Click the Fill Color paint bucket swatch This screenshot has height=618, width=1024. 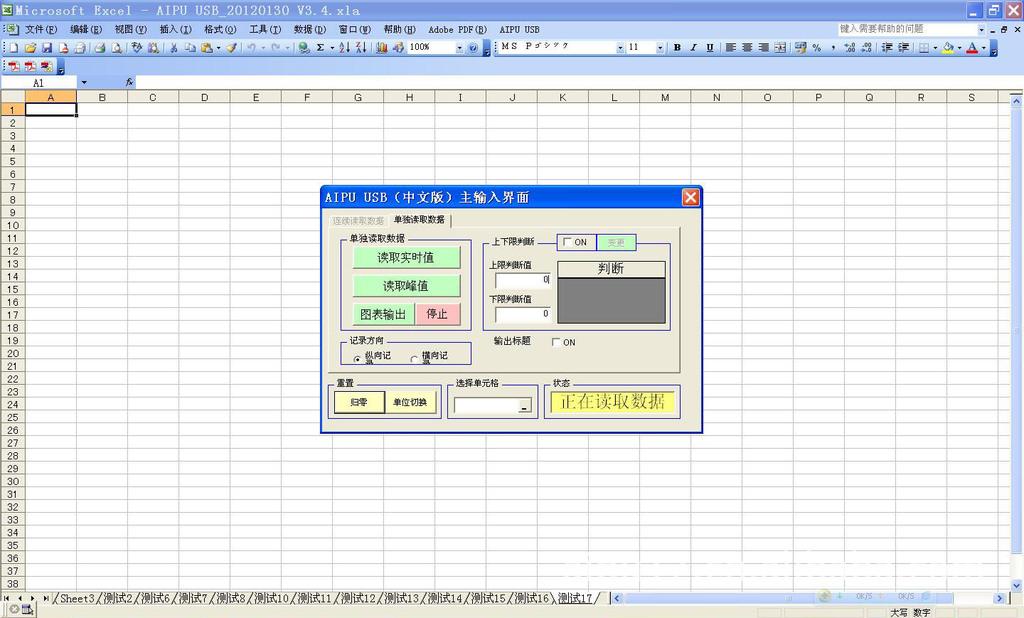948,48
